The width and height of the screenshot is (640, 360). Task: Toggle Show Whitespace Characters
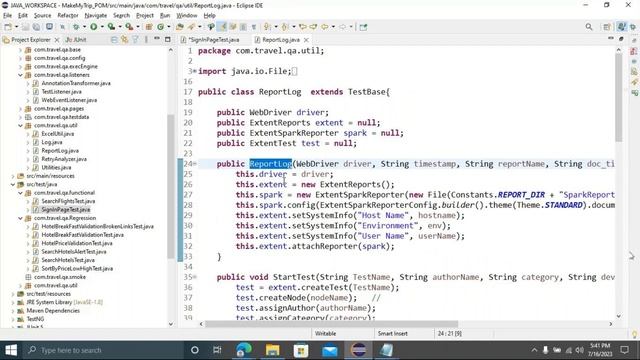coord(253,27)
